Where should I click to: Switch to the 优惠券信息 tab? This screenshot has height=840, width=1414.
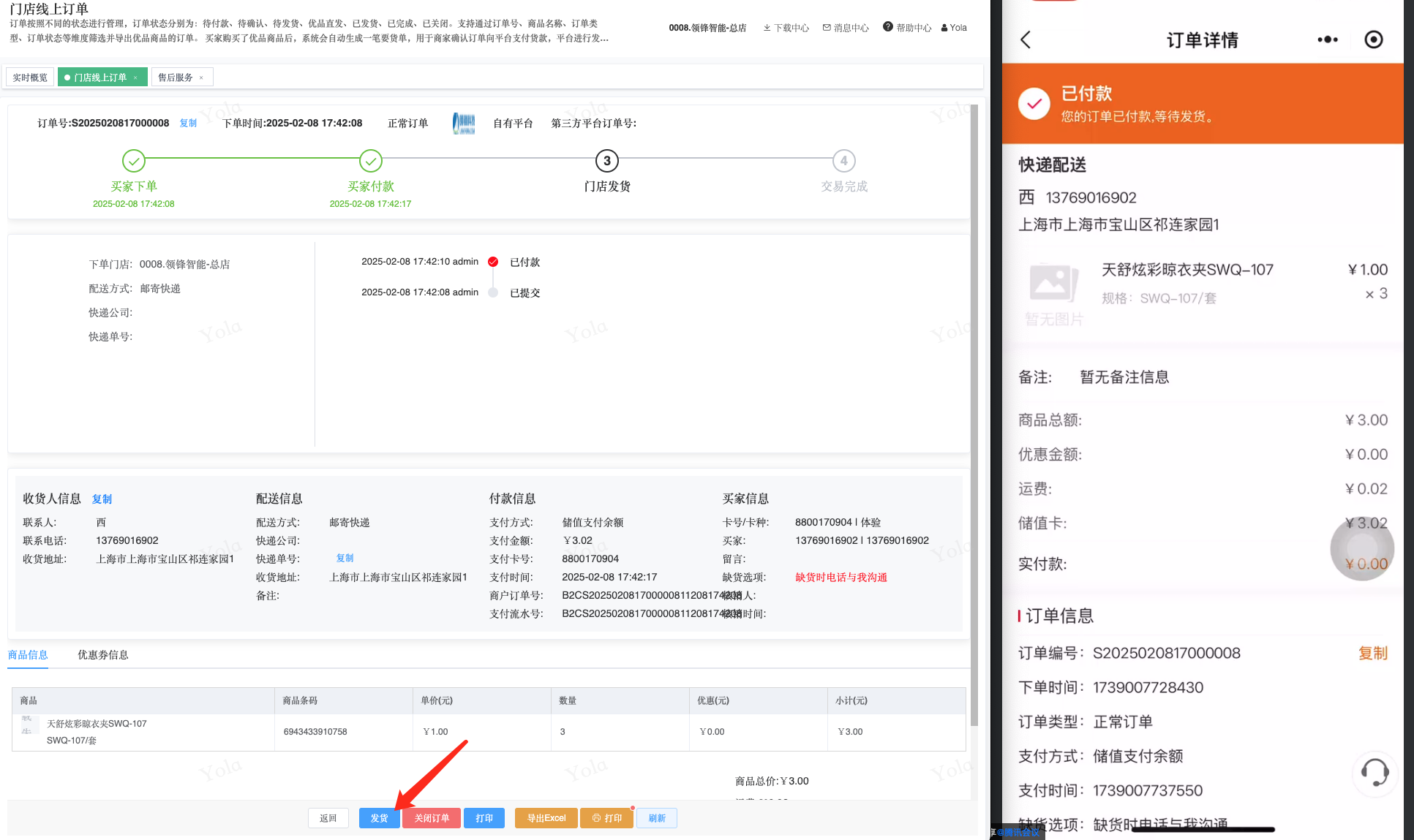tap(103, 654)
